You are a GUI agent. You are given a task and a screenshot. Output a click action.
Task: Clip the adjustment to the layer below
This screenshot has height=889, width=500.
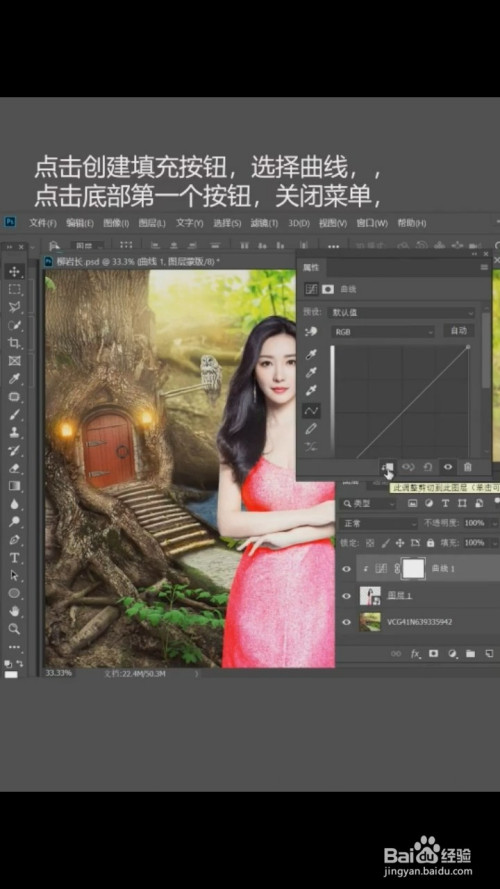(388, 467)
